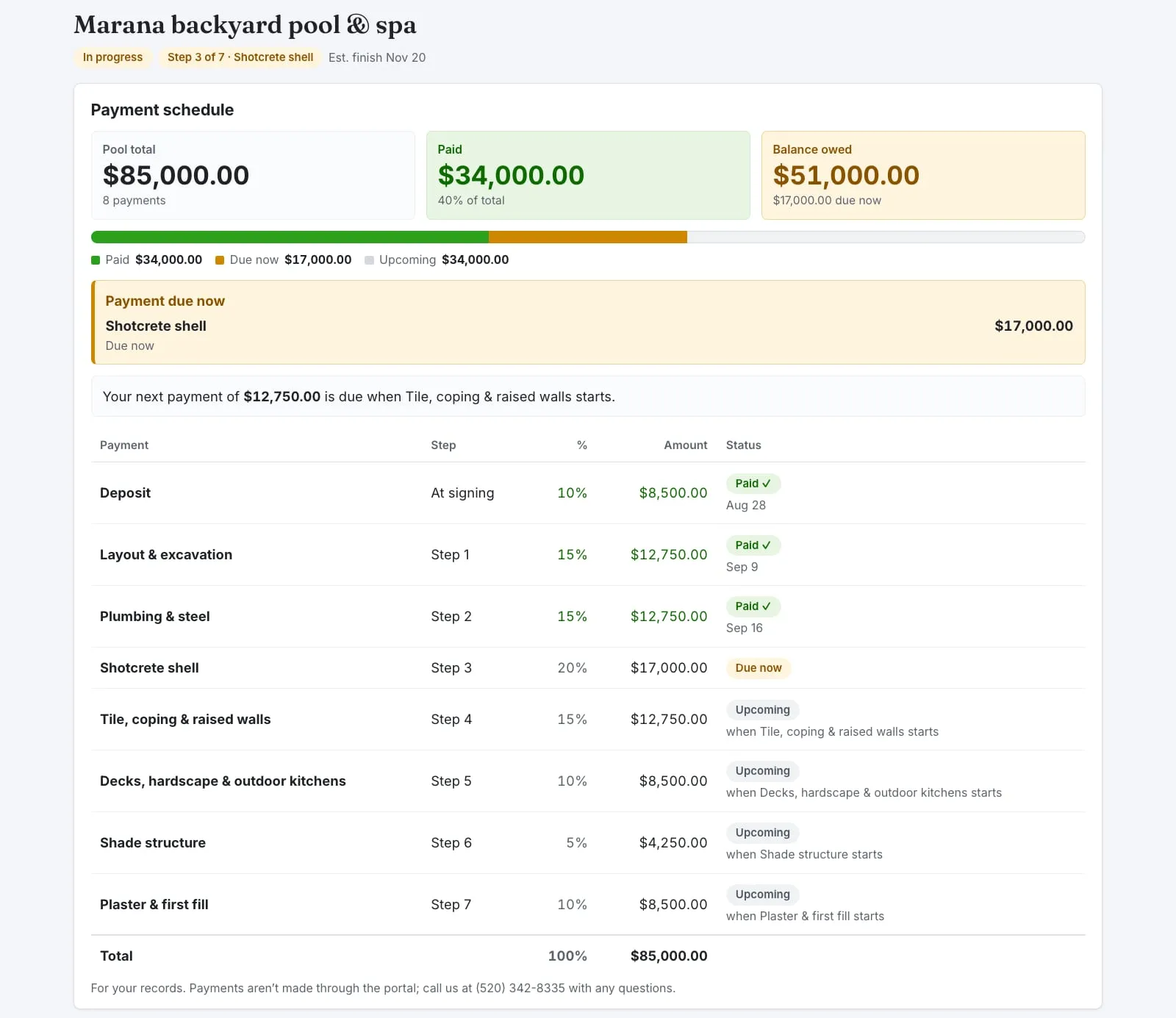Click the "%" column header
Screen dimensions: 1176x1018
pyautogui.click(x=582, y=445)
